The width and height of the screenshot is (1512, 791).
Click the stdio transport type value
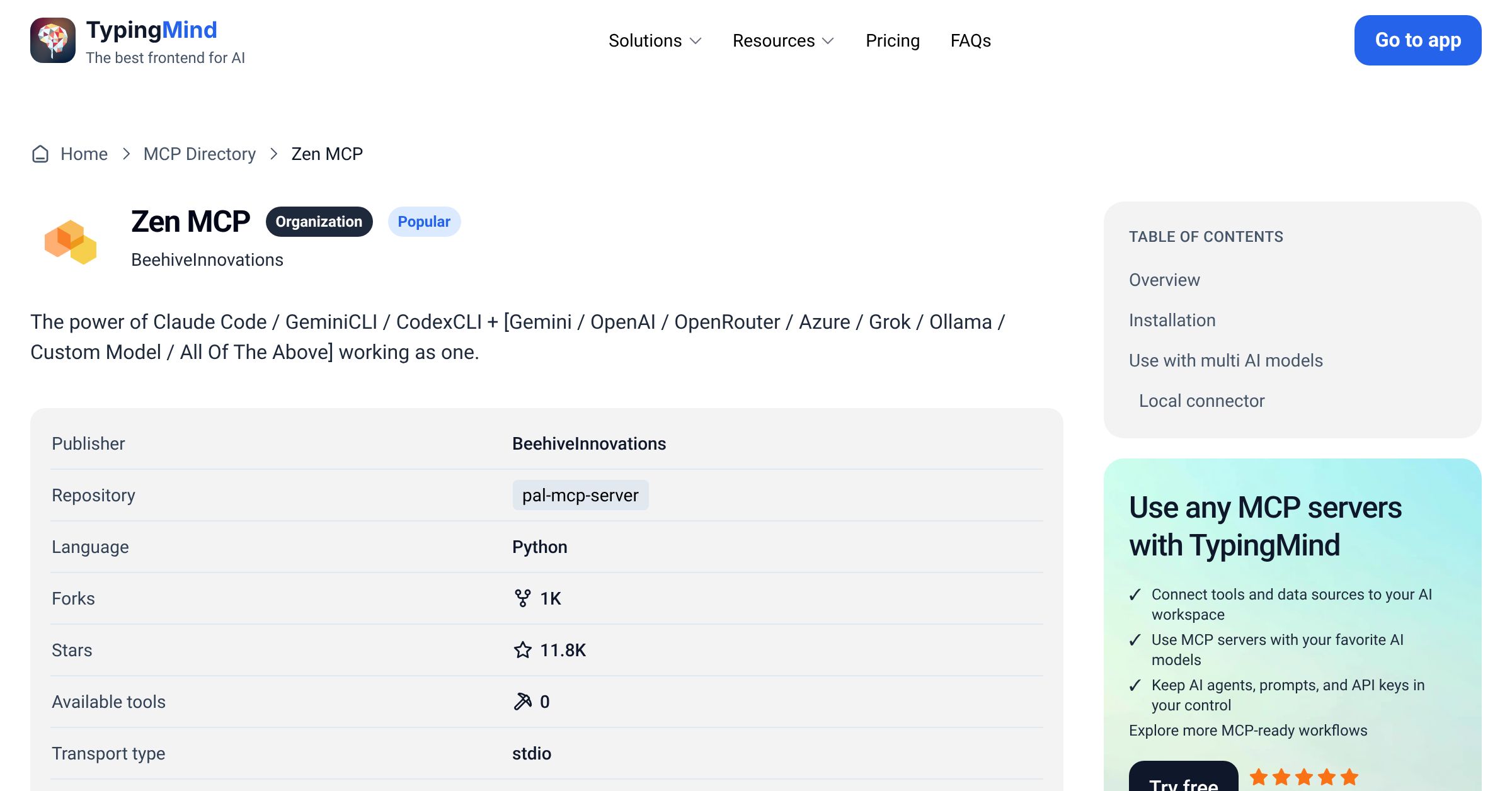coord(531,753)
